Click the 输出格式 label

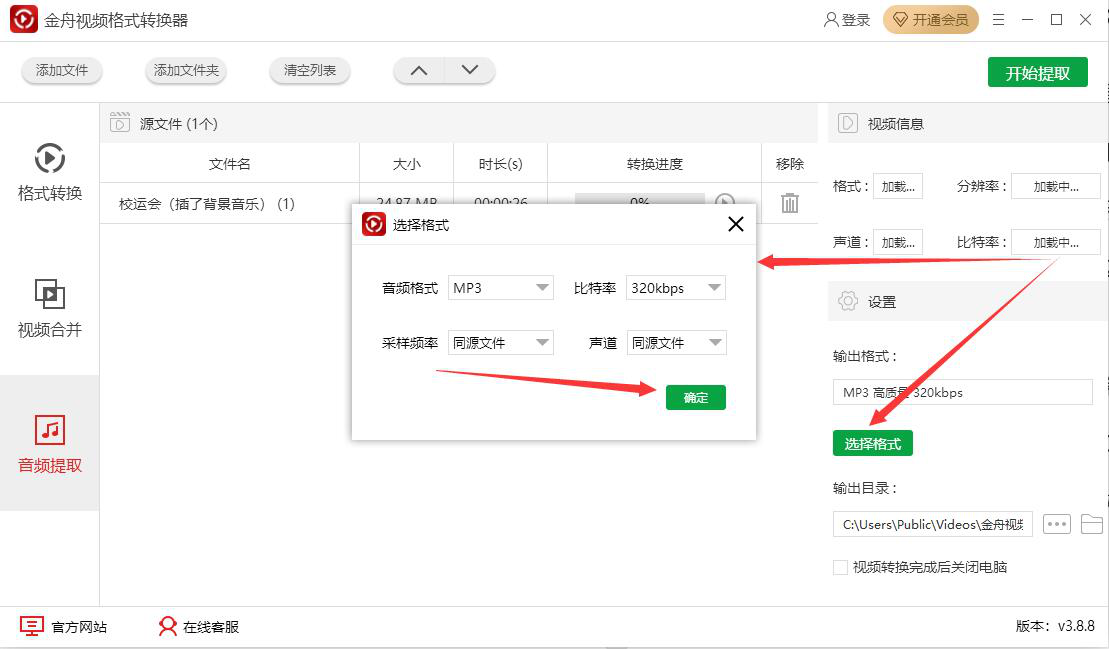pyautogui.click(x=864, y=356)
